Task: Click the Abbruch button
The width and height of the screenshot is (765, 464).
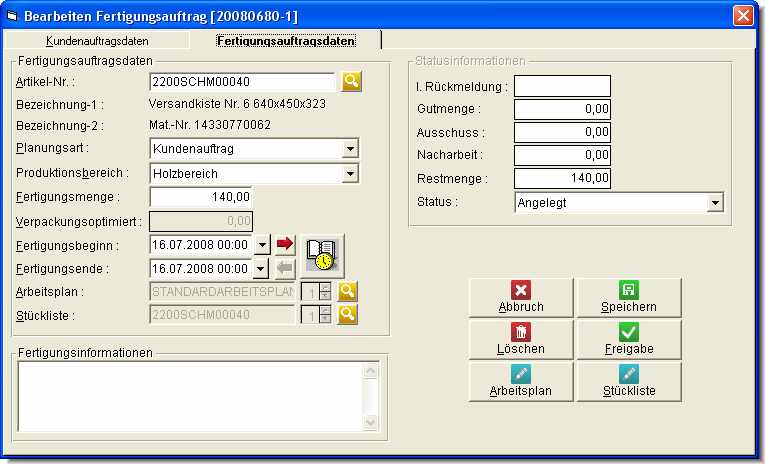Action: (521, 297)
